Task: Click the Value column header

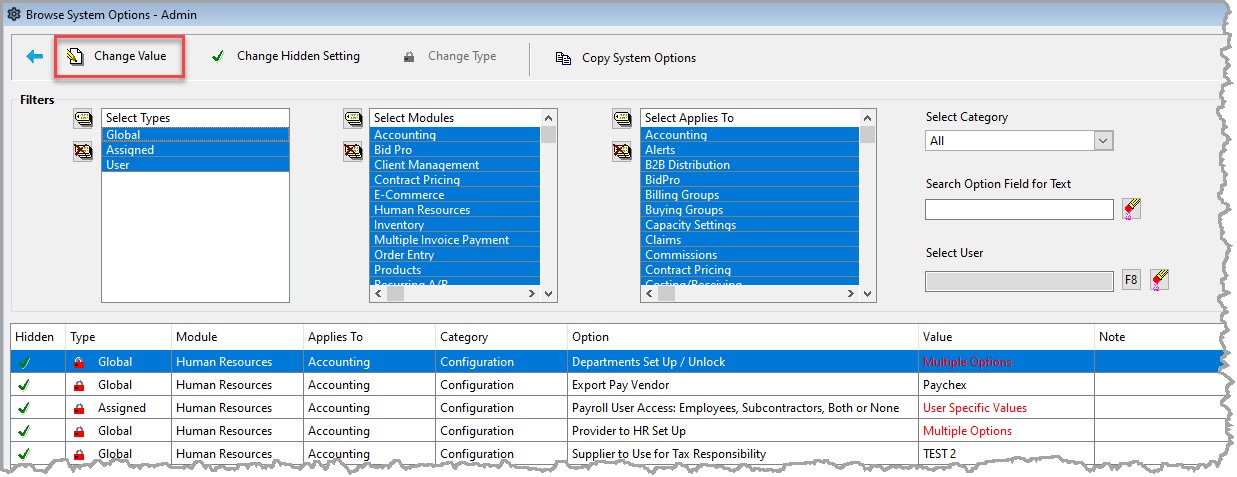Action: 1006,337
